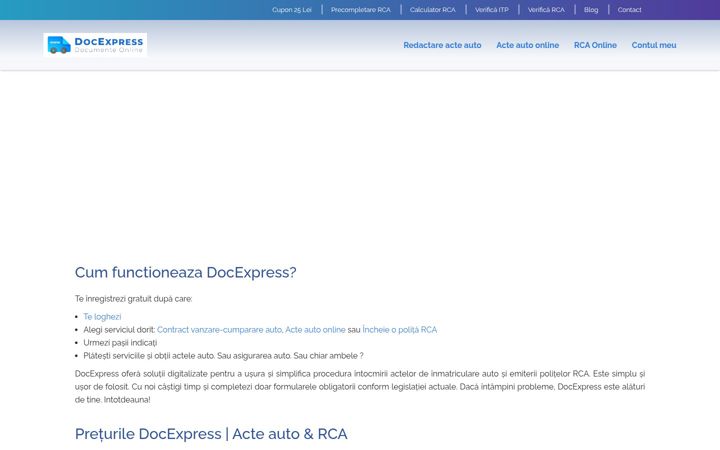Click the DocExpress logo

pos(95,45)
